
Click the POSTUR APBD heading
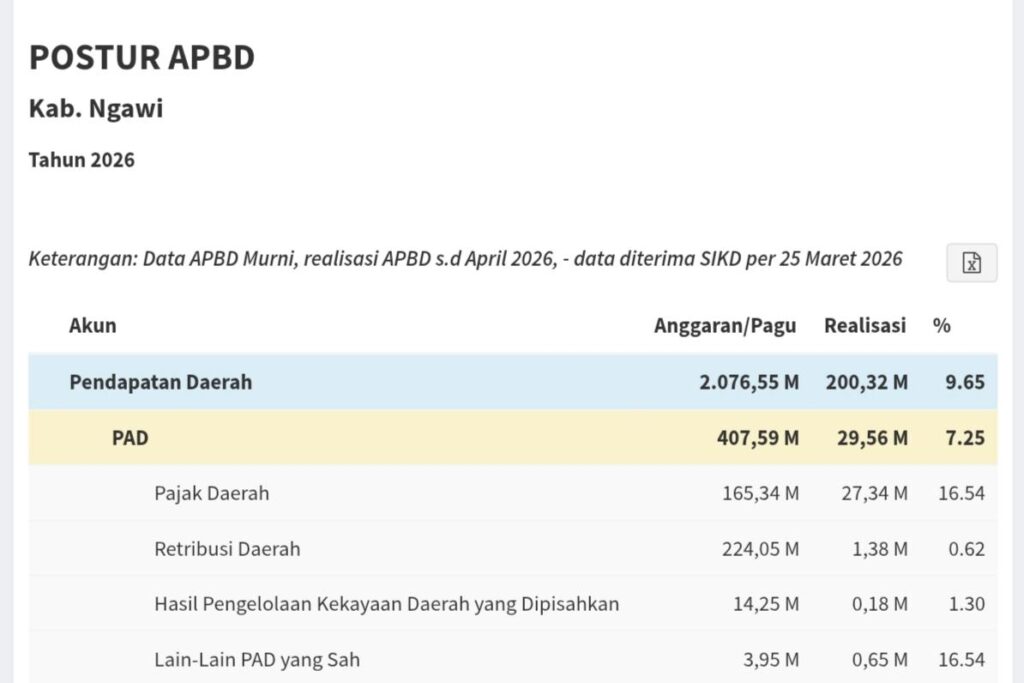point(142,57)
